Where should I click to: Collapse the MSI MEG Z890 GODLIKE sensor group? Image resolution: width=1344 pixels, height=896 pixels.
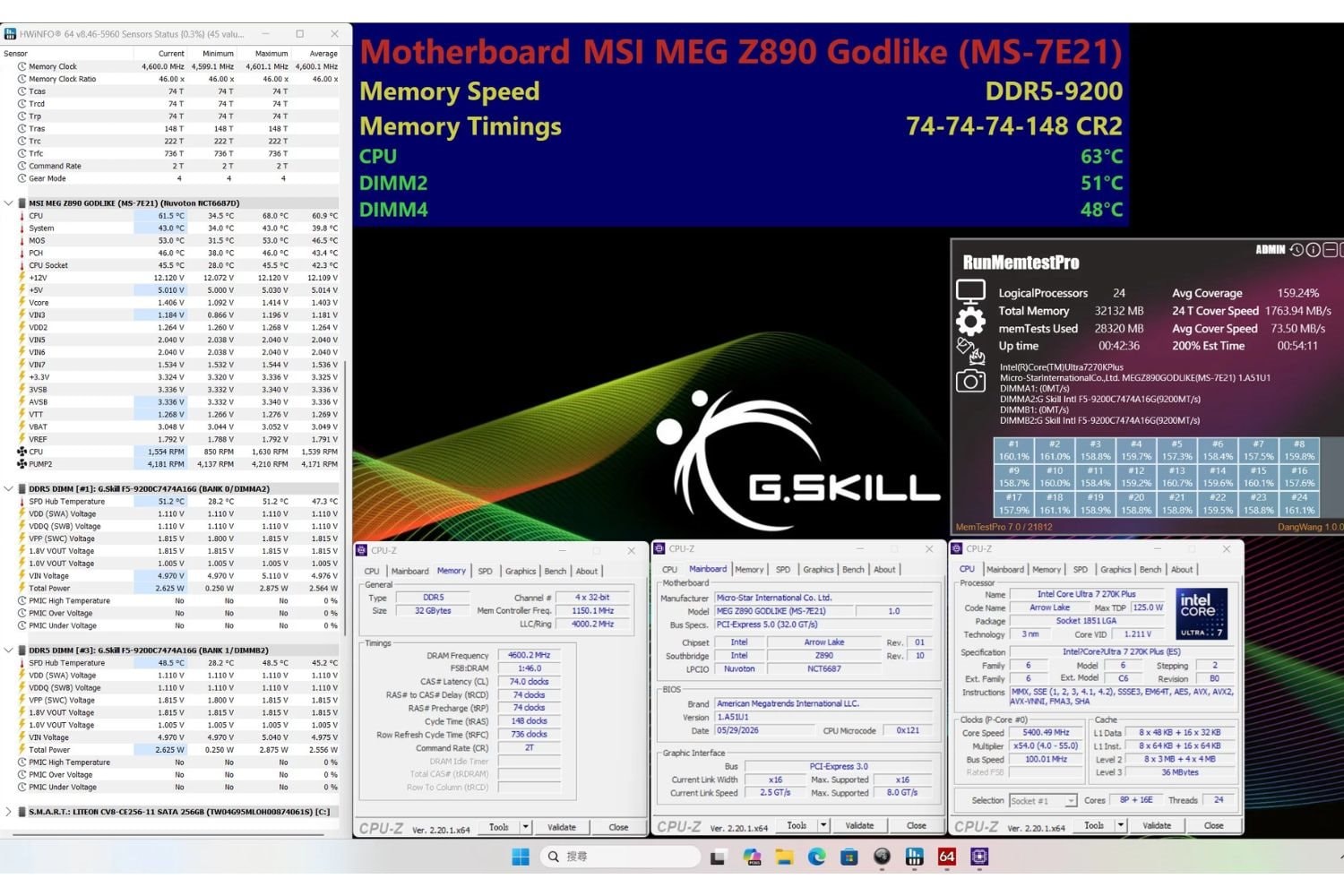pos(9,203)
